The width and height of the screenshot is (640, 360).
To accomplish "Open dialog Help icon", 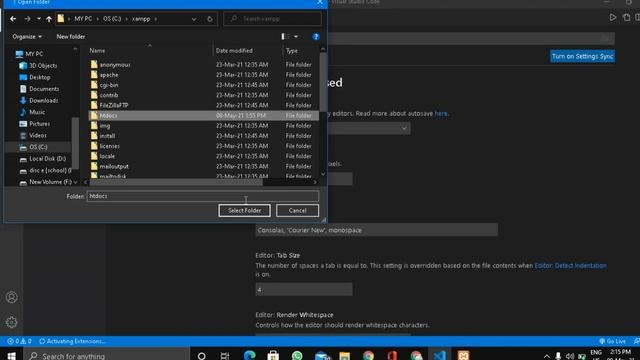I will pyautogui.click(x=316, y=36).
